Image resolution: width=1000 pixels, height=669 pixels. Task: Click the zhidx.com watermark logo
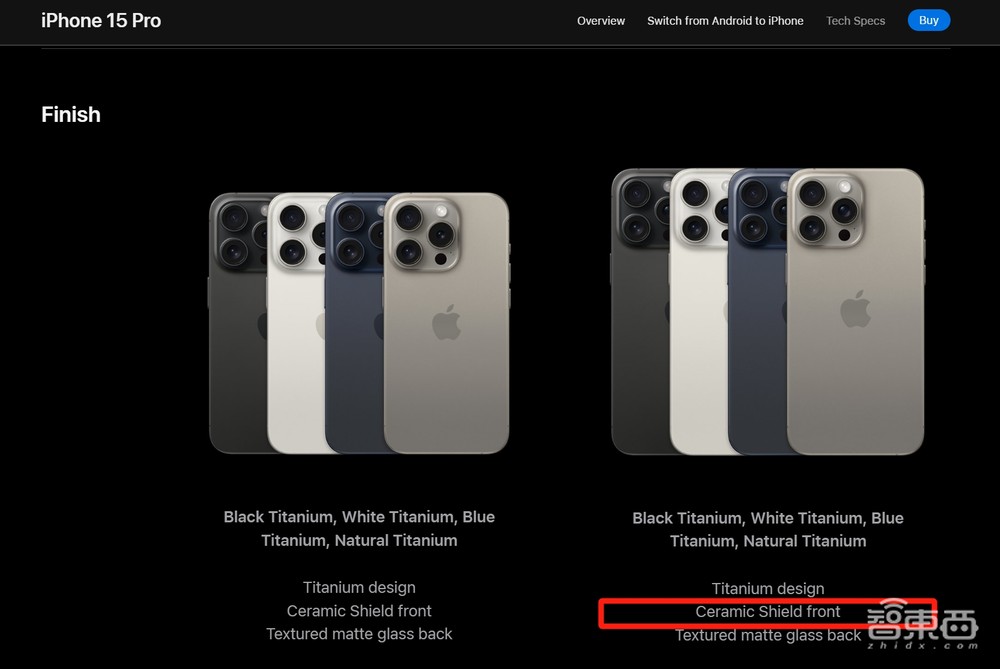point(922,624)
